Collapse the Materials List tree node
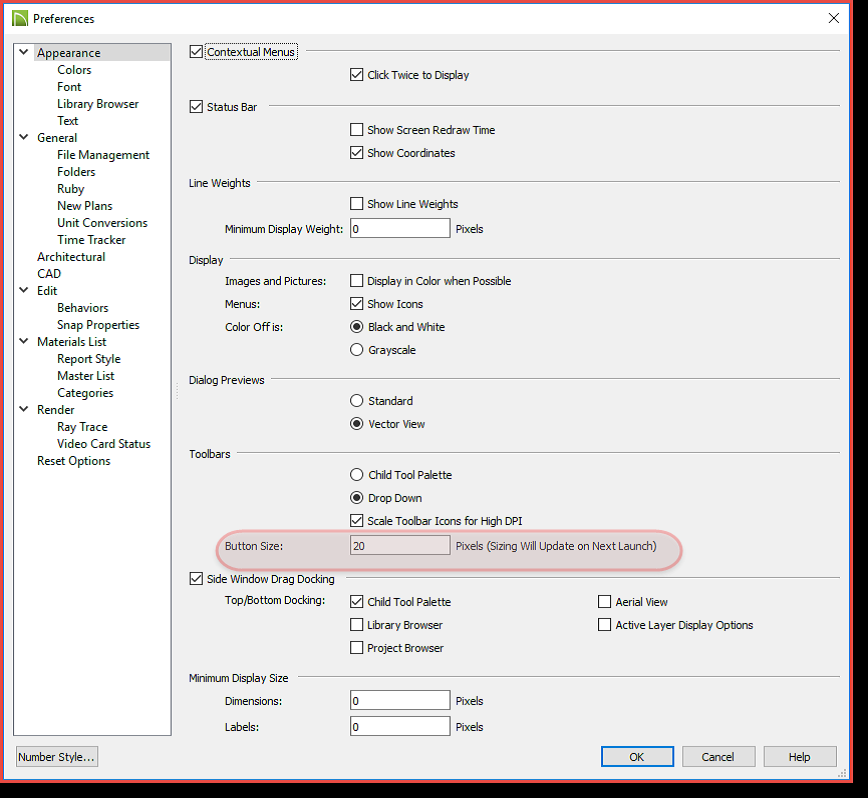Image resolution: width=868 pixels, height=798 pixels. point(24,342)
